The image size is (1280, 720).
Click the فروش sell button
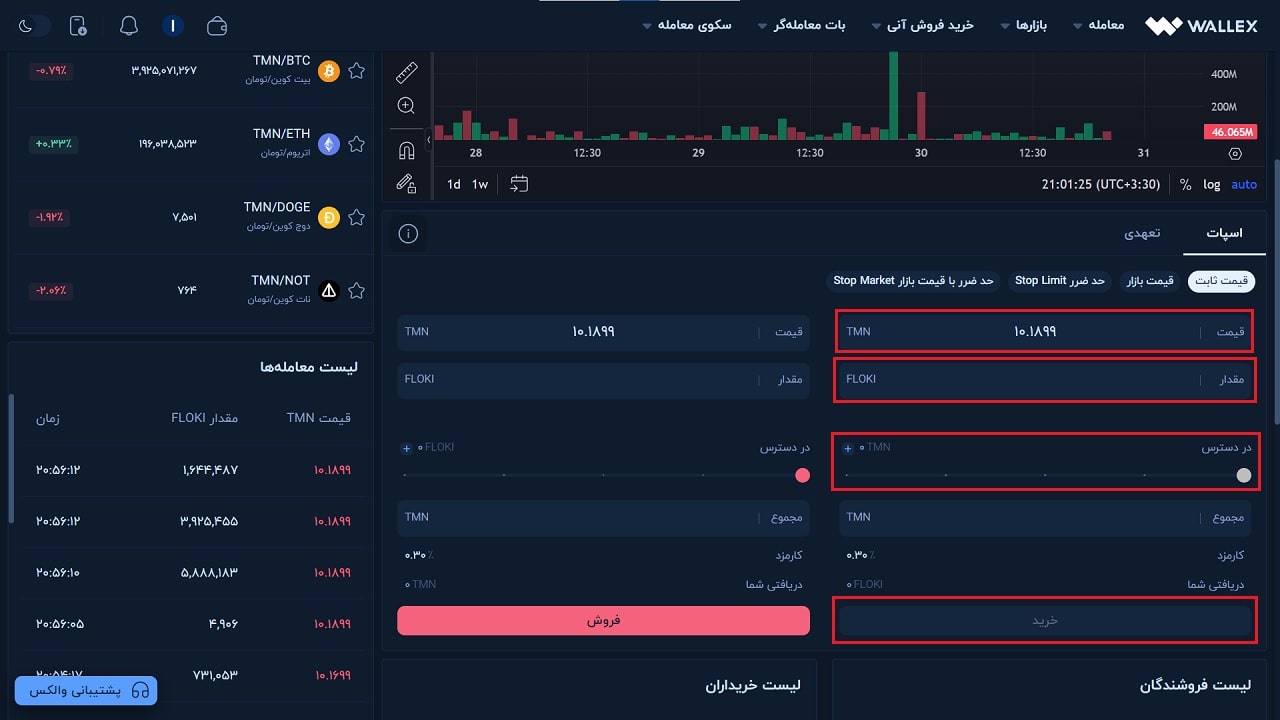603,620
